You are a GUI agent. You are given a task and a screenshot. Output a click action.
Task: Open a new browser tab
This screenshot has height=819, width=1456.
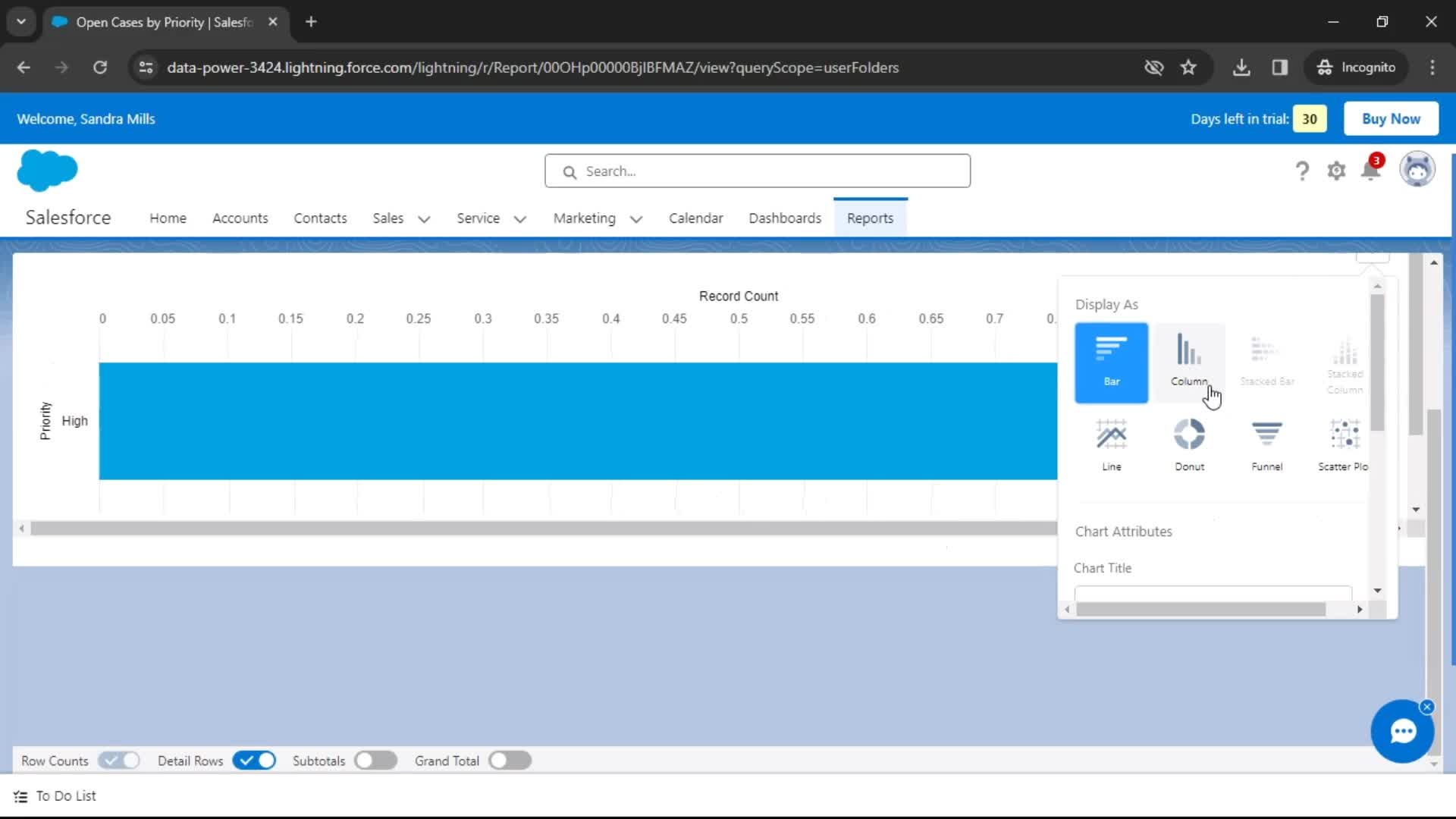click(x=311, y=22)
